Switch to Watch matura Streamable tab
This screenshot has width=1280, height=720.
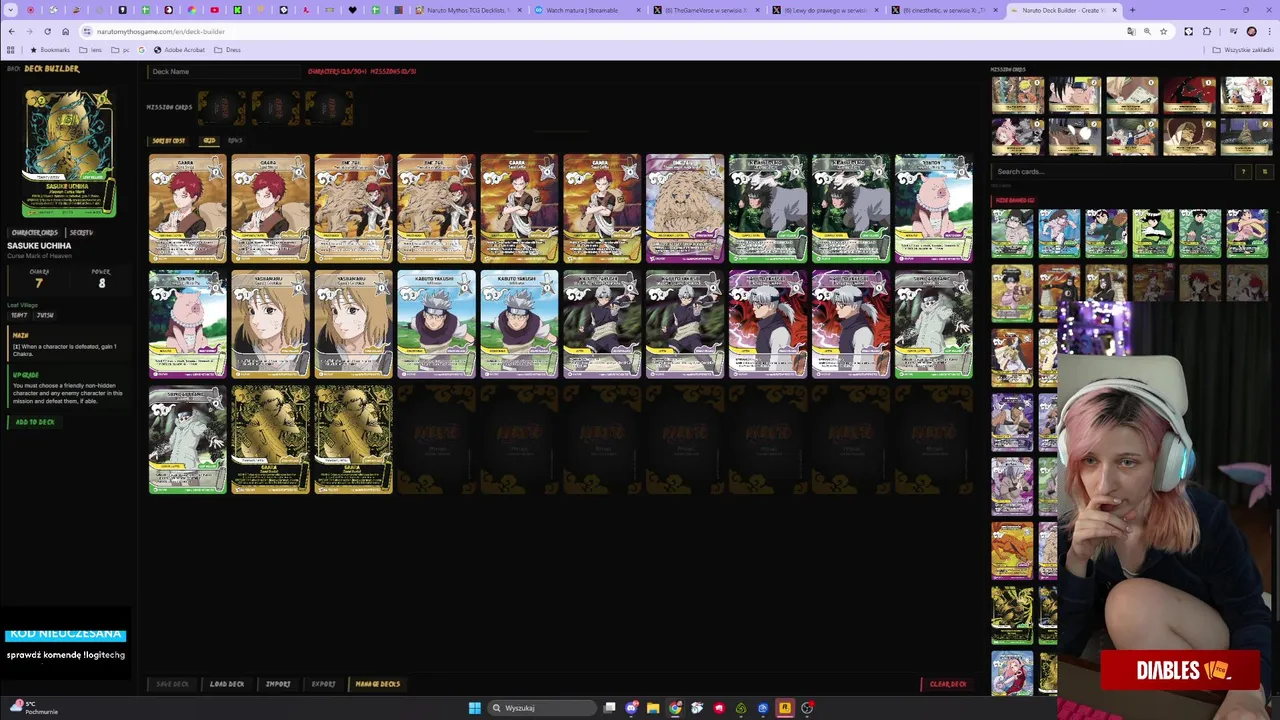[588, 10]
